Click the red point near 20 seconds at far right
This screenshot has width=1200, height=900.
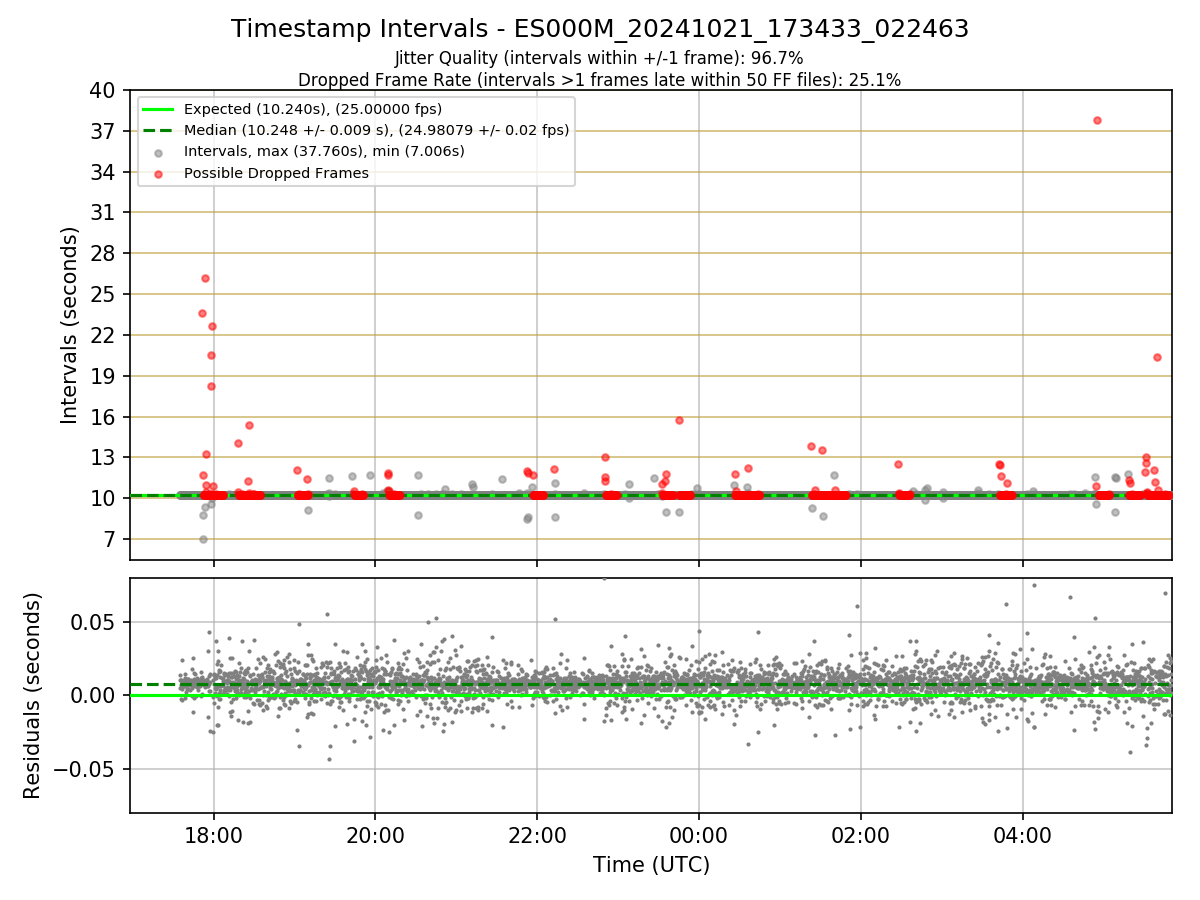[x=1157, y=357]
